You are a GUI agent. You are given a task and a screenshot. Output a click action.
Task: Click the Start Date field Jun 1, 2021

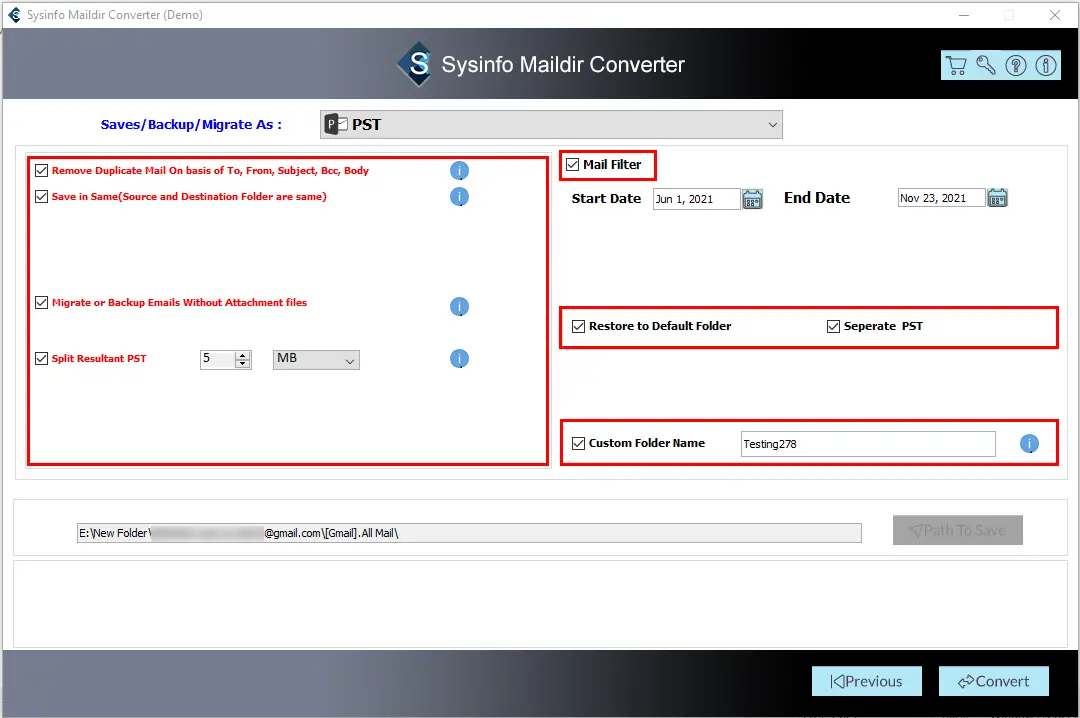click(x=696, y=199)
